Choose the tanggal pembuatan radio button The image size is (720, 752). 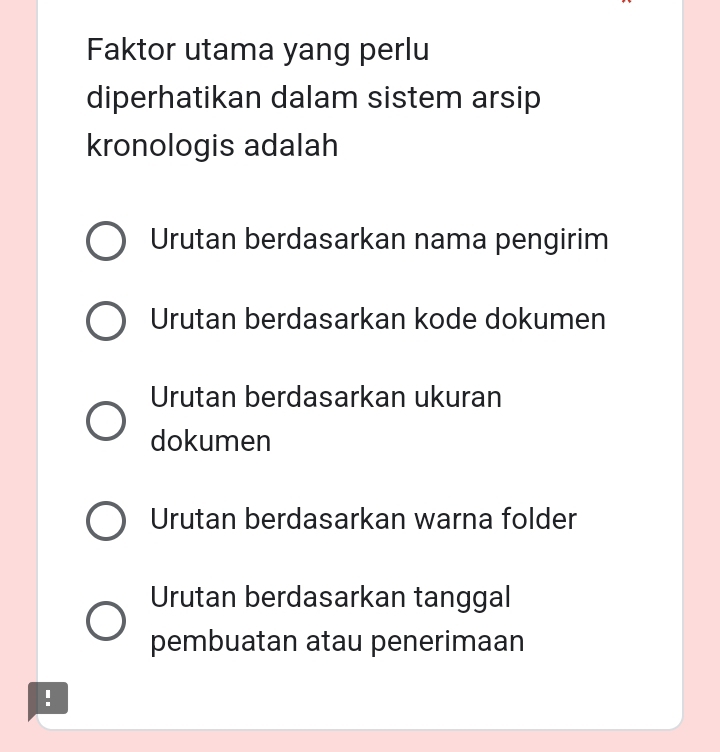(106, 621)
